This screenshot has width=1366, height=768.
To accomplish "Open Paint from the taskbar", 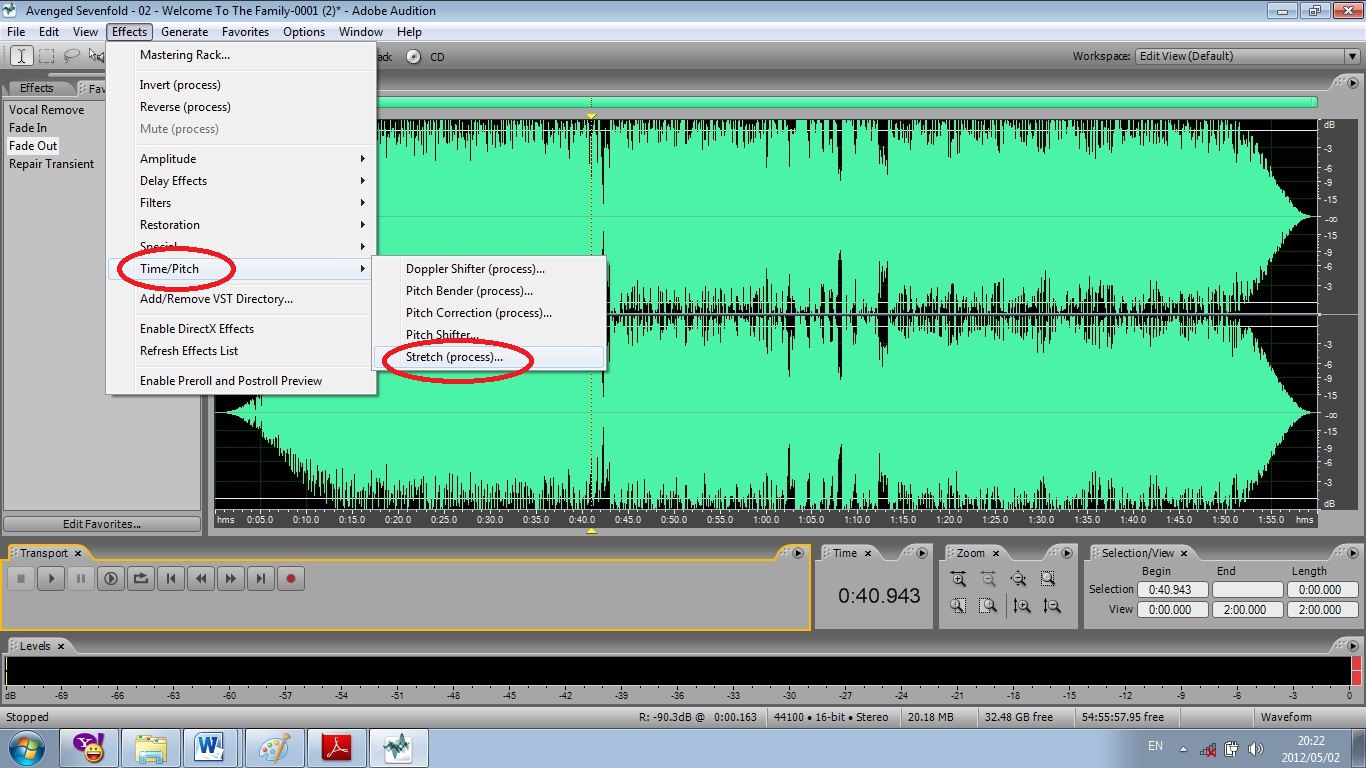I will coord(273,748).
